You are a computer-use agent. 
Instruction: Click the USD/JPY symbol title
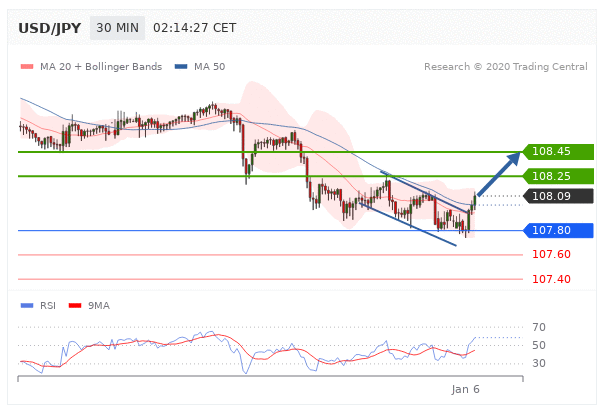tap(50, 28)
